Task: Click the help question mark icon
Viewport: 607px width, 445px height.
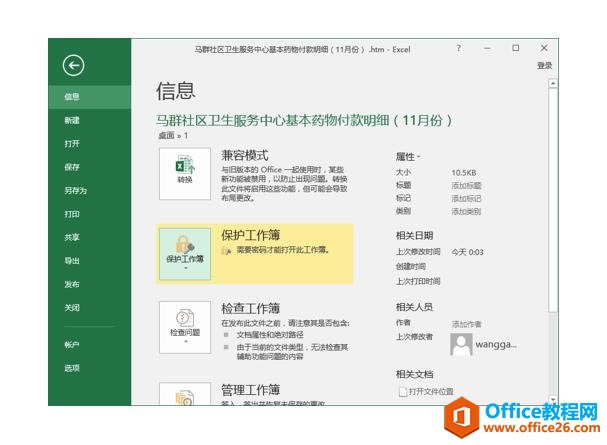Action: click(x=459, y=48)
